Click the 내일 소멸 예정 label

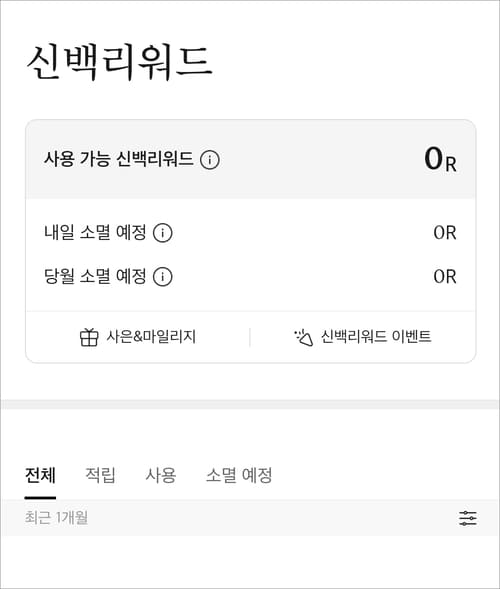(95, 233)
